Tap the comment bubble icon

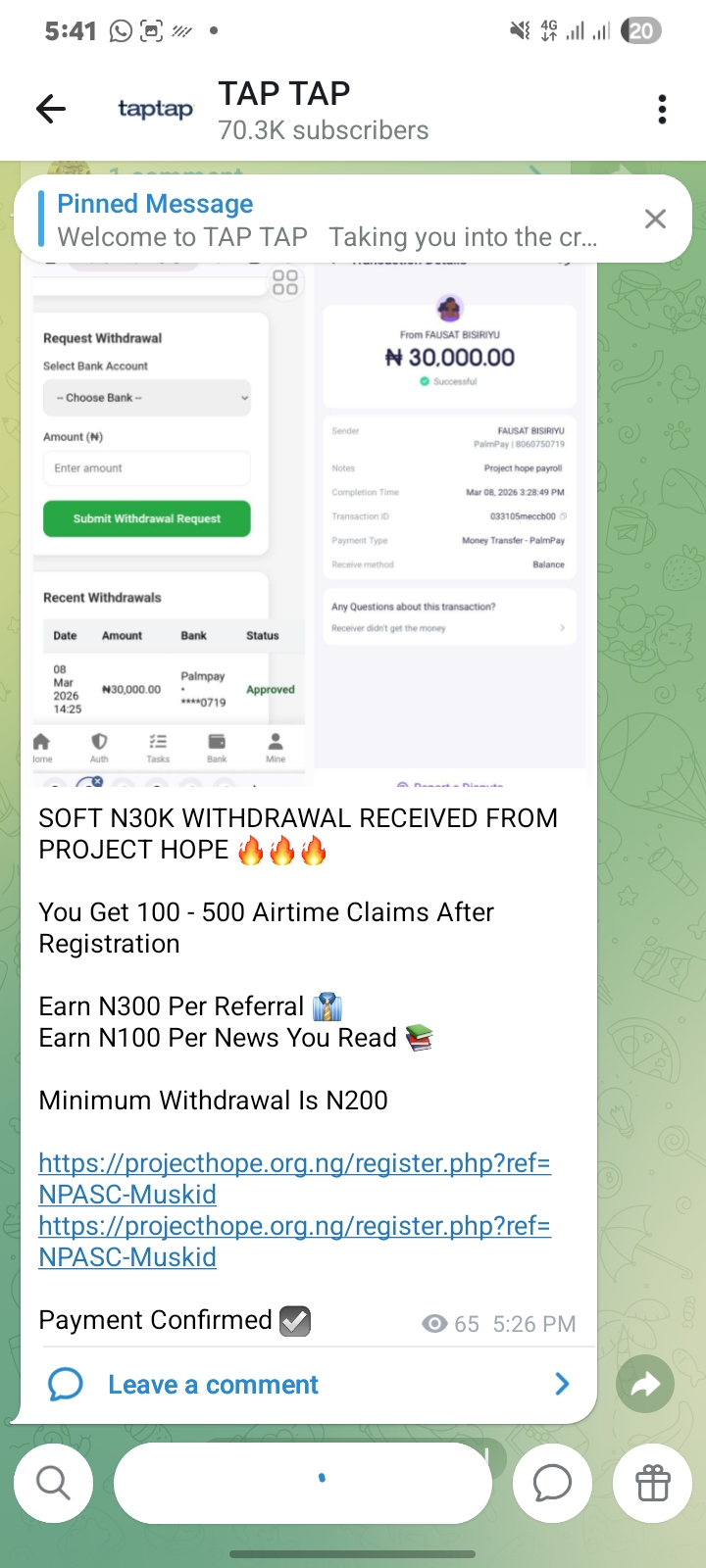tap(66, 1384)
